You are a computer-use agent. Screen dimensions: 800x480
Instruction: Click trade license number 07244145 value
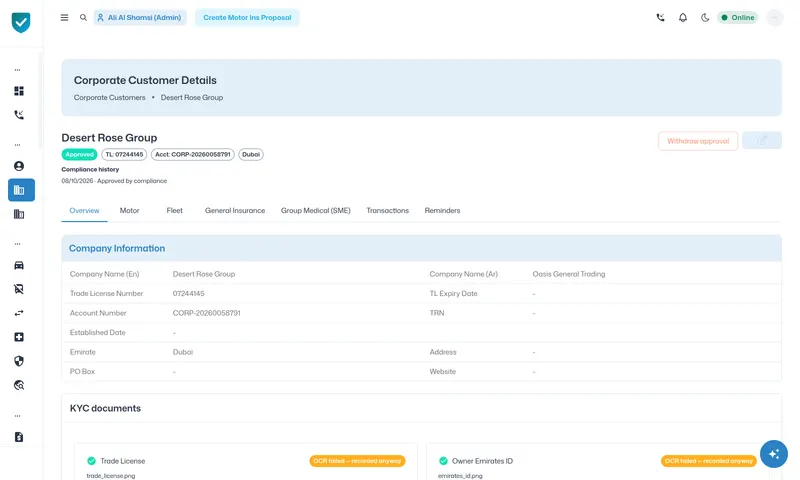189,294
